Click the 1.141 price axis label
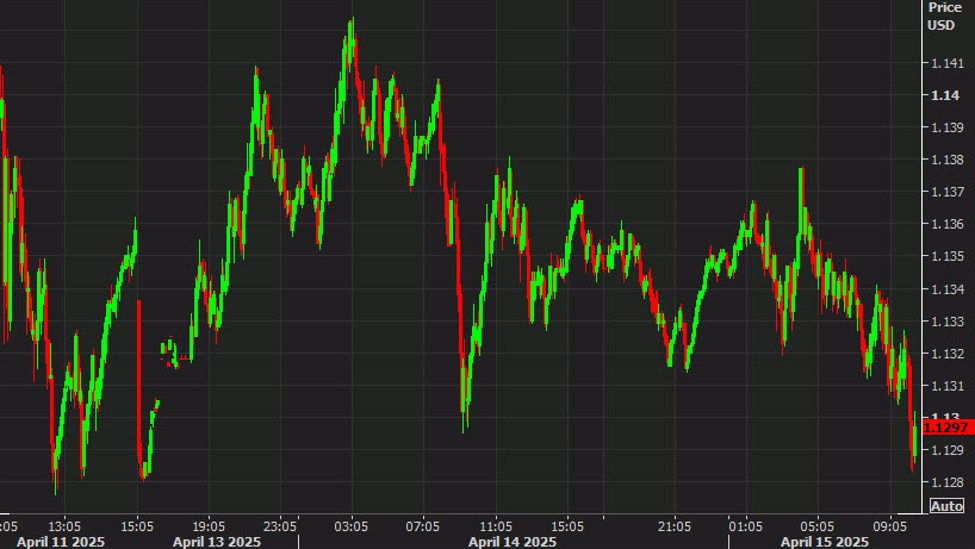The height and width of the screenshot is (549, 975). pos(947,63)
